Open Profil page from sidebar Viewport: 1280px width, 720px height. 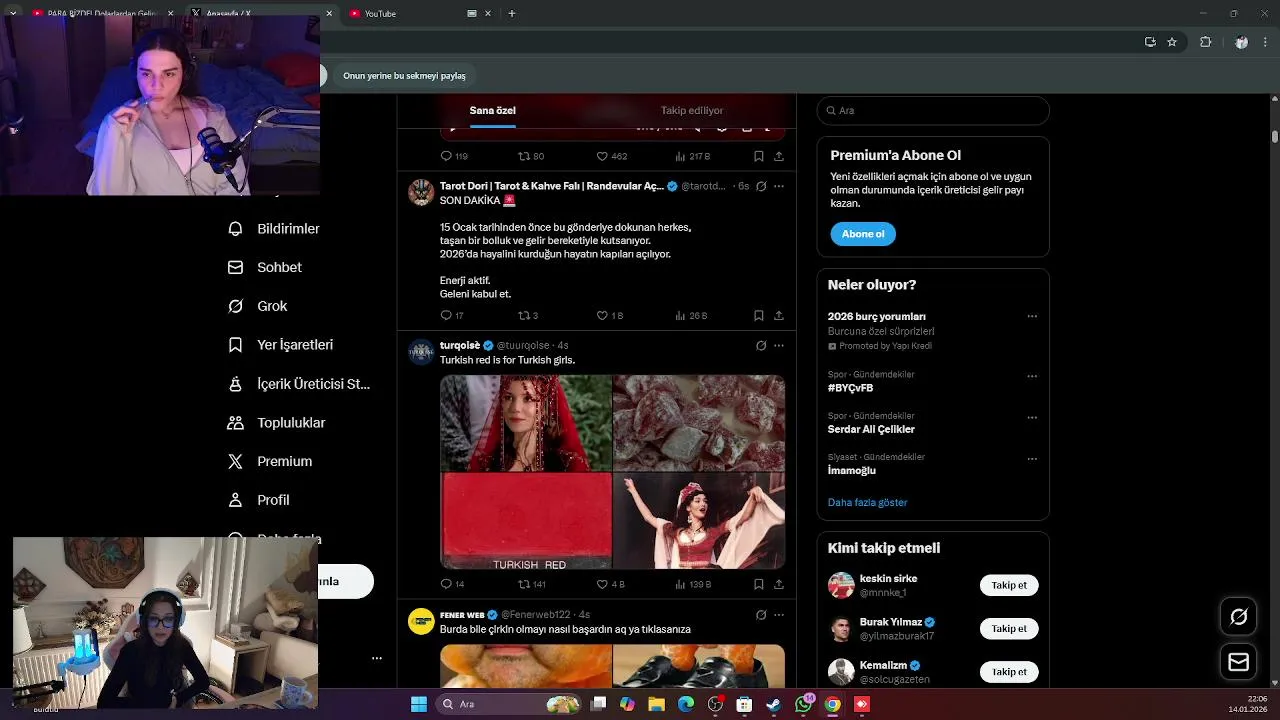(259, 500)
